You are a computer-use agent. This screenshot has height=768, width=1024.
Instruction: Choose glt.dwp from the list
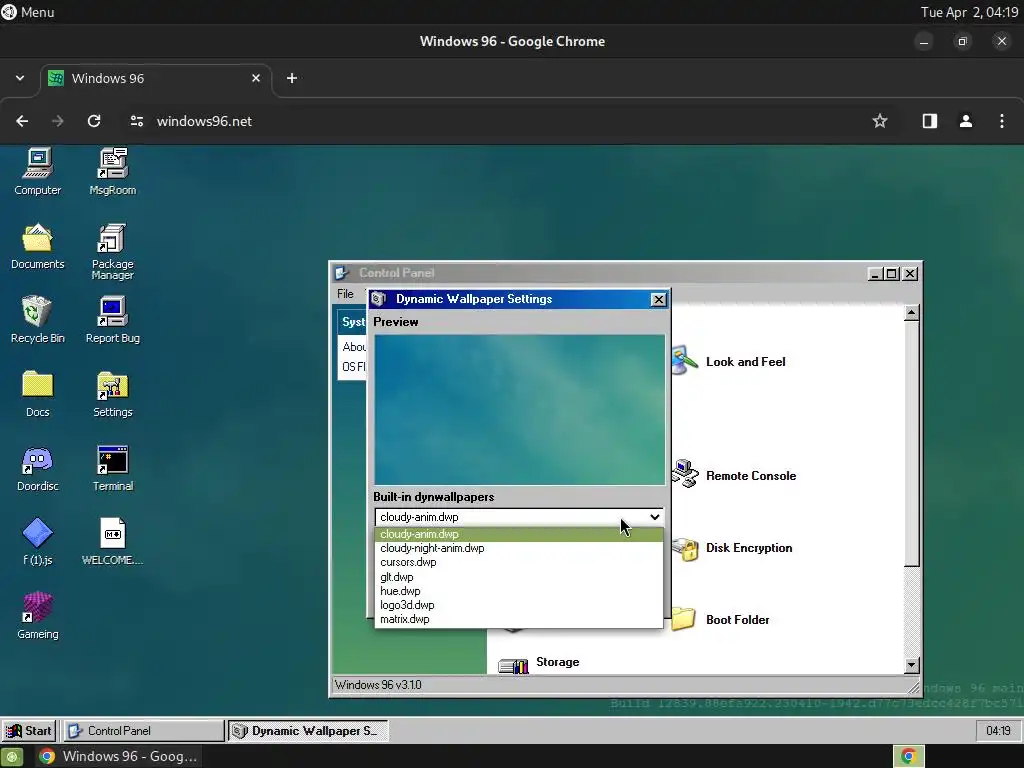(519, 577)
